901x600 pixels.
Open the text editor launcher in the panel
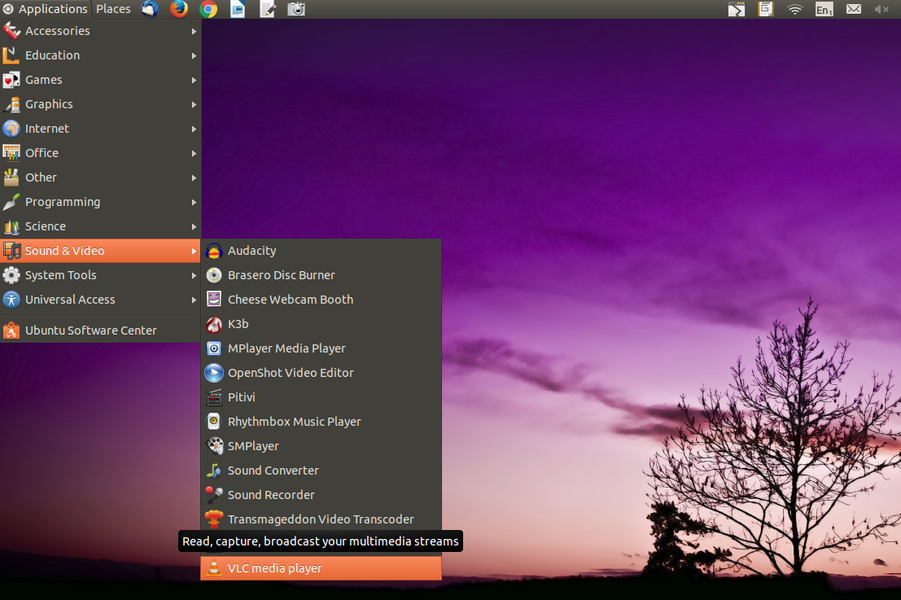click(267, 9)
